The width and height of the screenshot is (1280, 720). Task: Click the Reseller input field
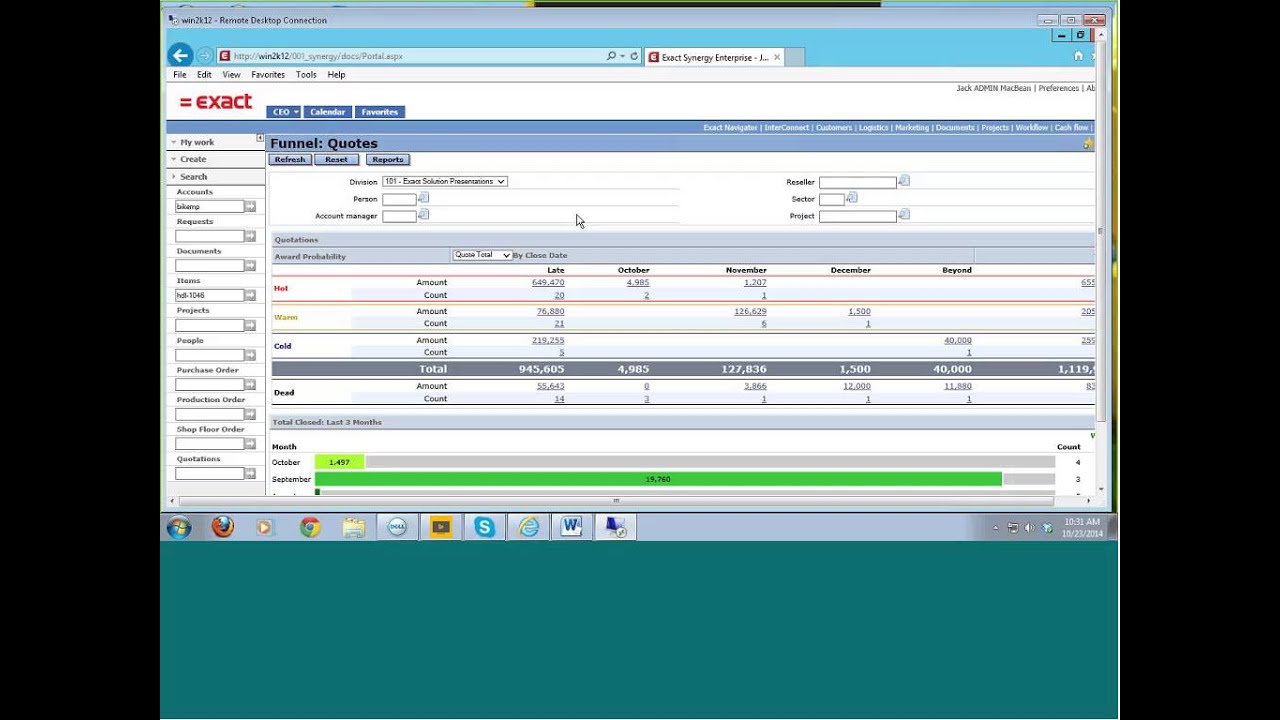857,182
